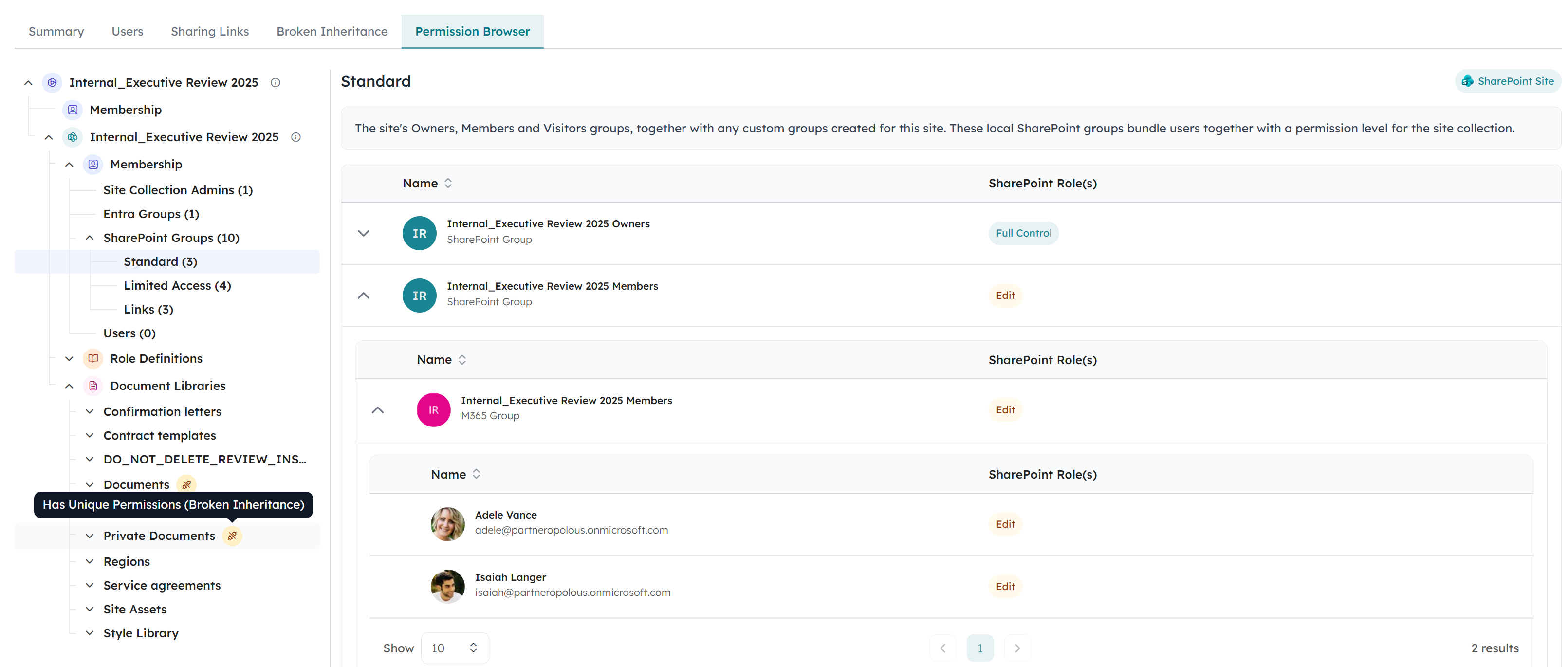Click the Role Definitions book icon
This screenshot has width=1568, height=667.
click(93, 358)
